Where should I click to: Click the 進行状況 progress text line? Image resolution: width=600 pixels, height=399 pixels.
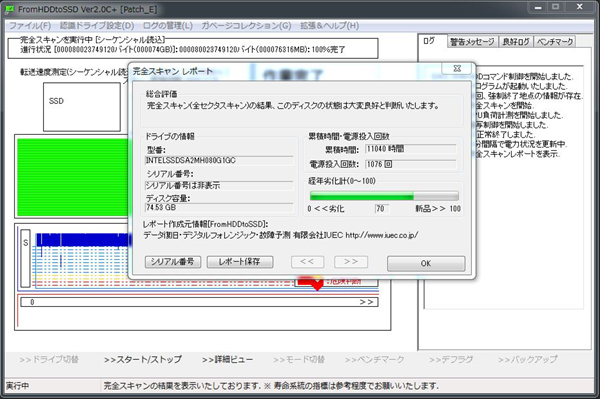(183, 50)
